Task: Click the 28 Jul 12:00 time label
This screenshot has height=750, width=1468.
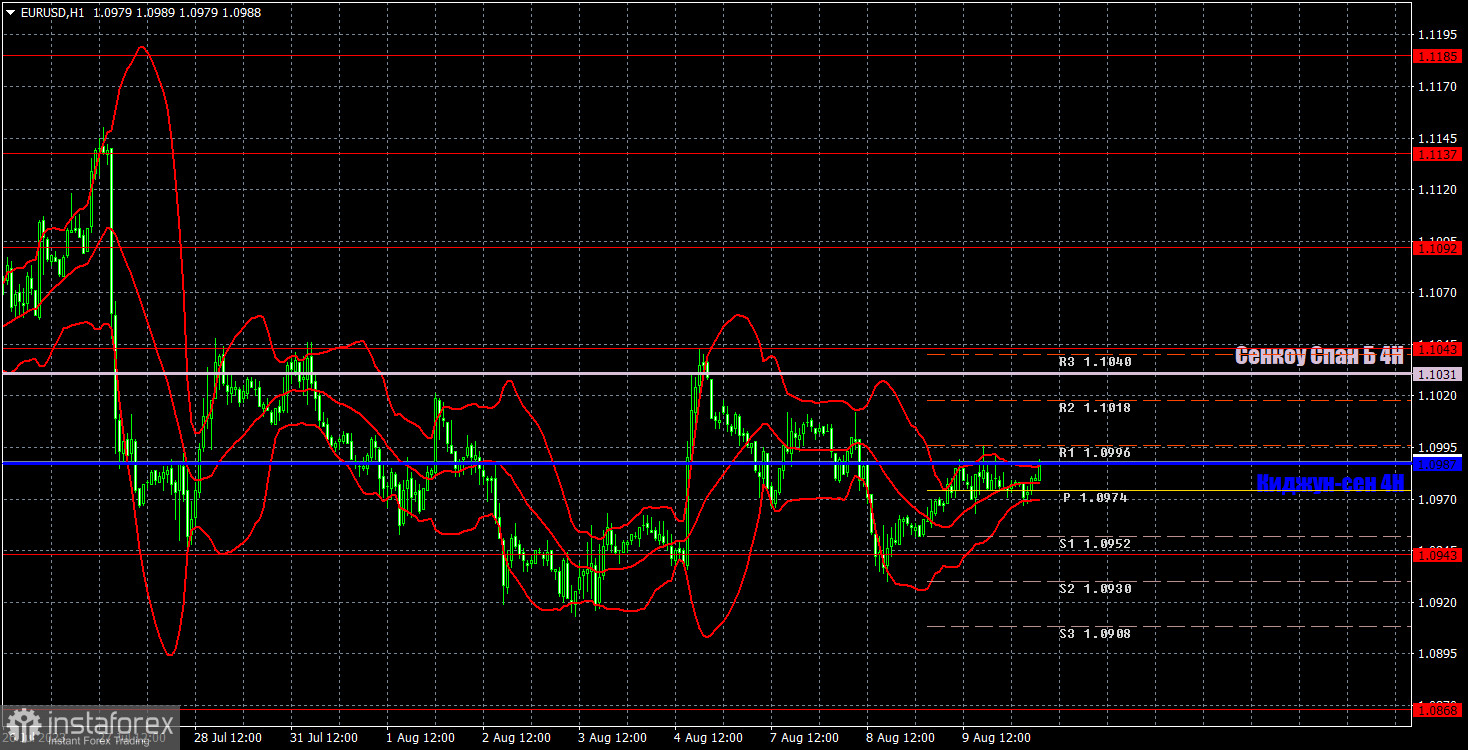Action: pyautogui.click(x=228, y=738)
